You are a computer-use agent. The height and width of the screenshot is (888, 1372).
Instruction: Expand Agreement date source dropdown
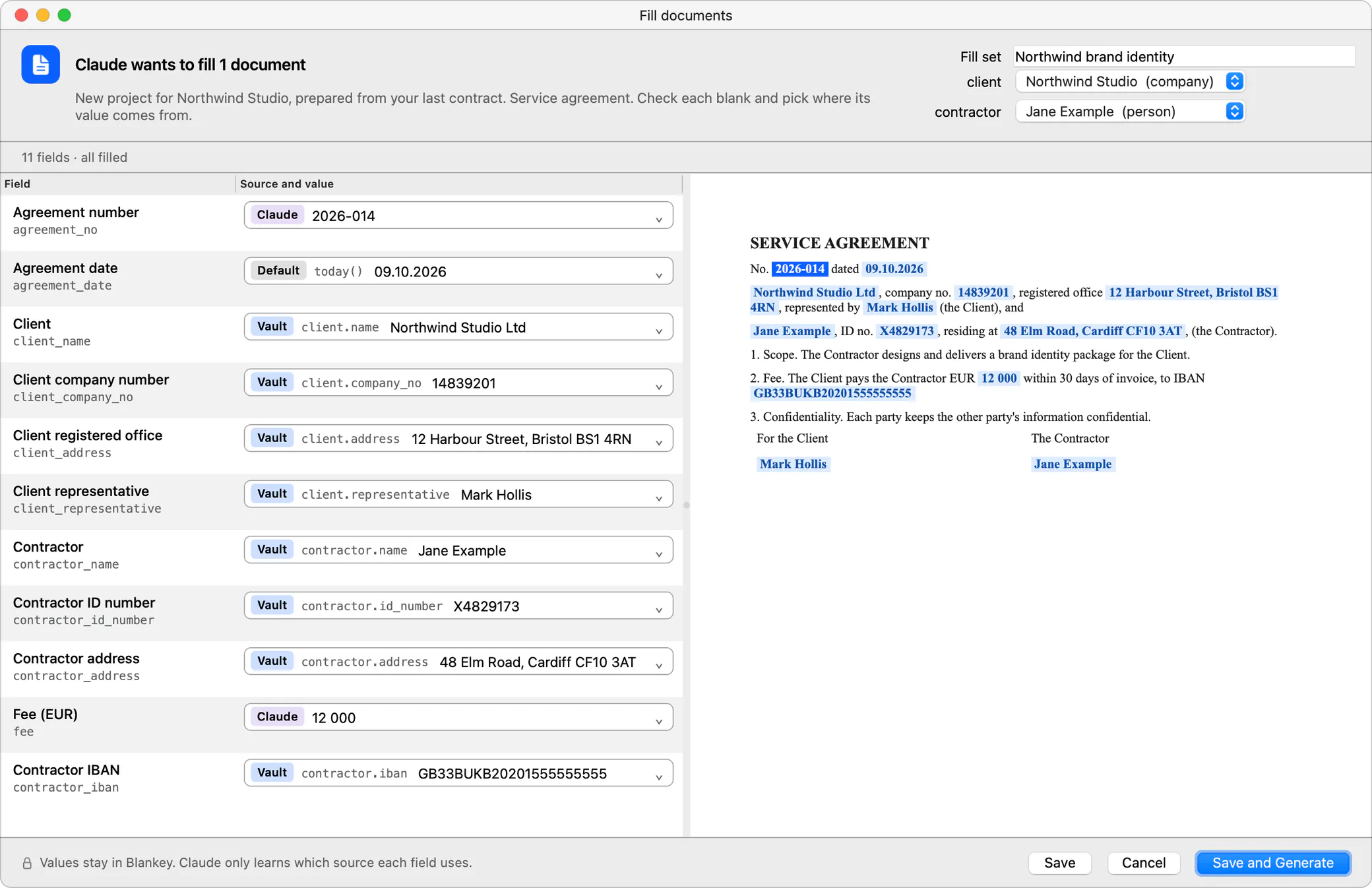458,271
